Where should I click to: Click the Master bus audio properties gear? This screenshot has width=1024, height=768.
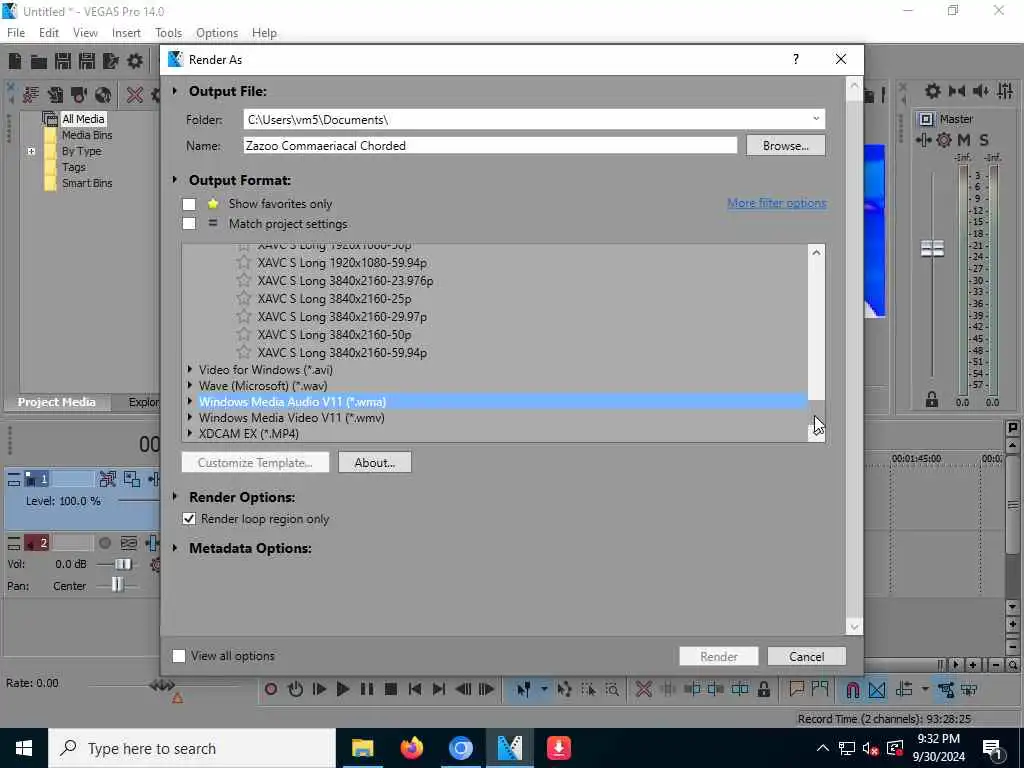(944, 140)
